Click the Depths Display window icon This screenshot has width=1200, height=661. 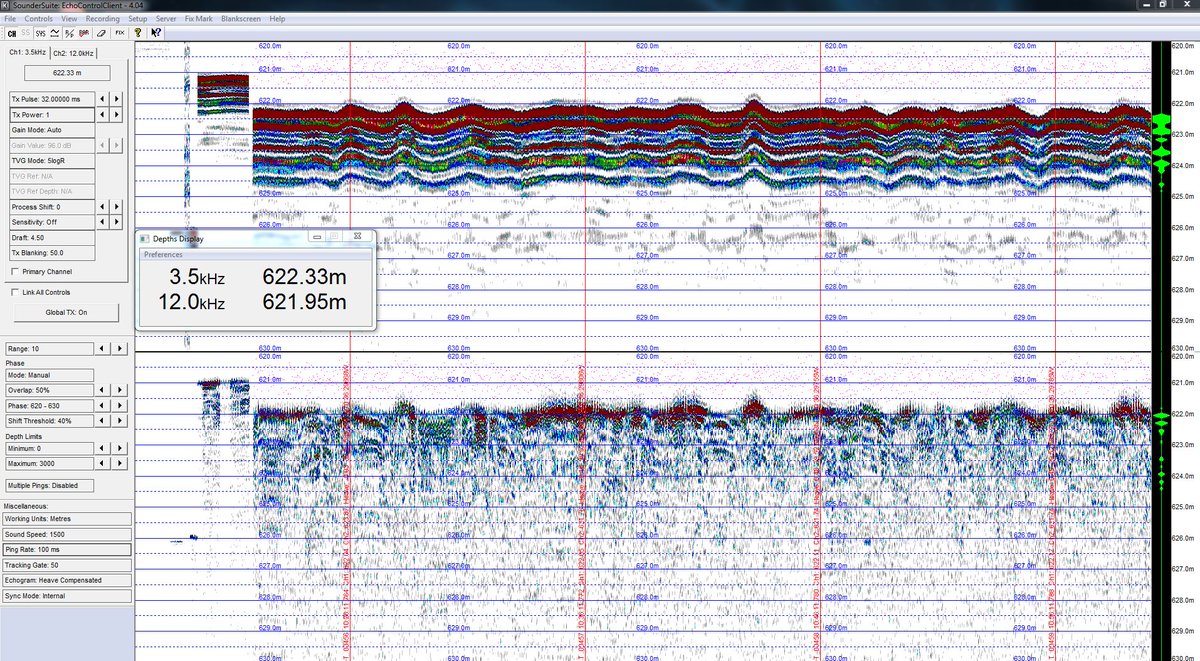145,239
